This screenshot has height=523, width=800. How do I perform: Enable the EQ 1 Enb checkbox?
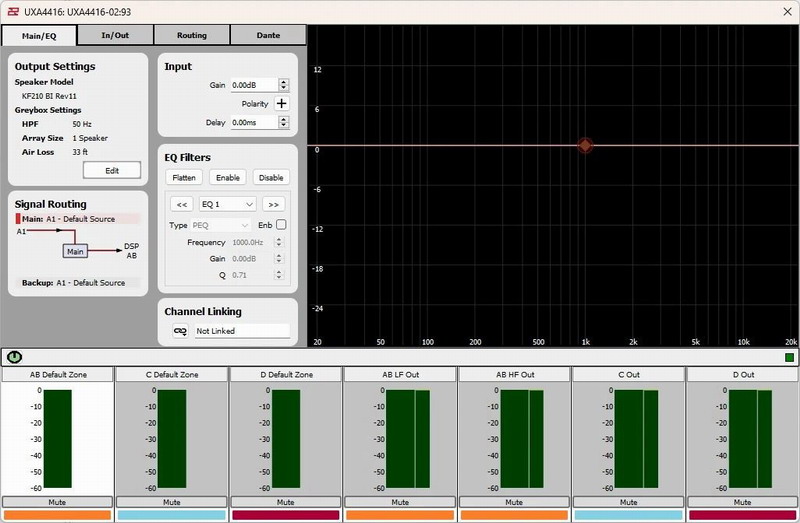(x=281, y=225)
